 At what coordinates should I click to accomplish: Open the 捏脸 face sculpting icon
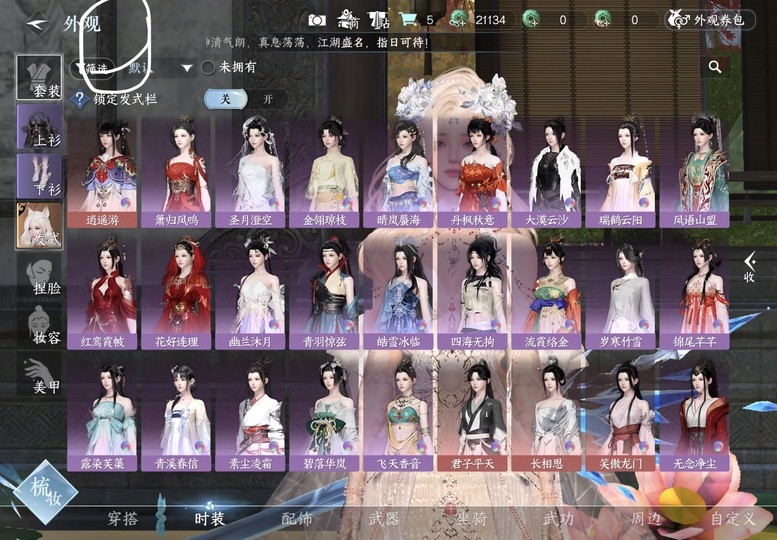point(41,274)
